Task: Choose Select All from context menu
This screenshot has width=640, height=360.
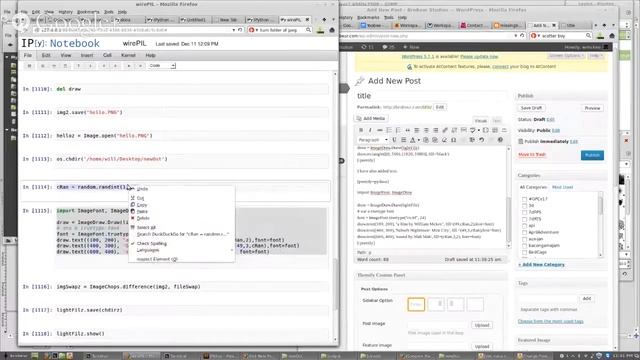Action: pyautogui.click(x=182, y=227)
